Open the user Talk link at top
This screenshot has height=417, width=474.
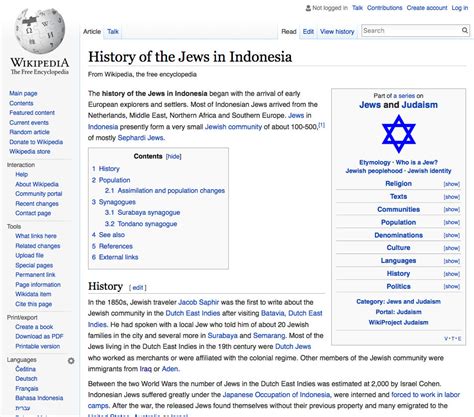tap(357, 8)
